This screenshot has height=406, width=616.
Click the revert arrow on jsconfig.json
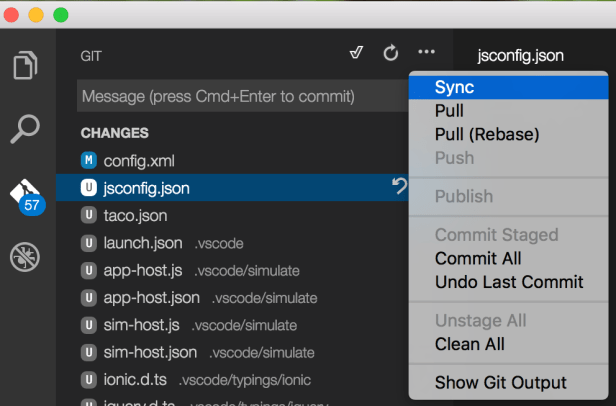point(399,187)
